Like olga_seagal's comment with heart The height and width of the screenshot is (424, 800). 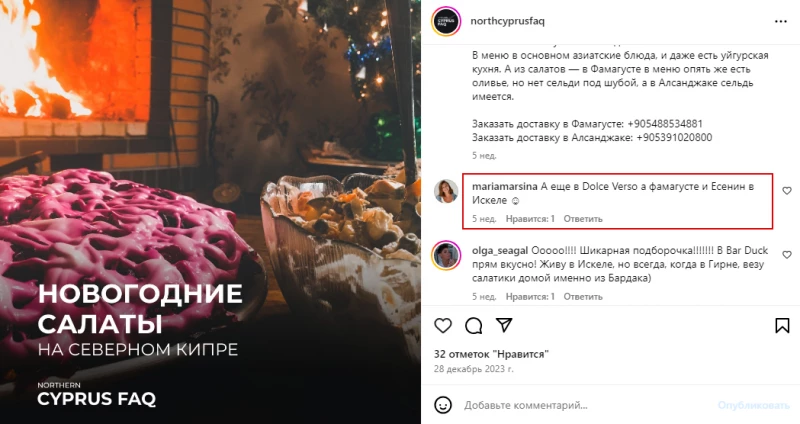[787, 255]
